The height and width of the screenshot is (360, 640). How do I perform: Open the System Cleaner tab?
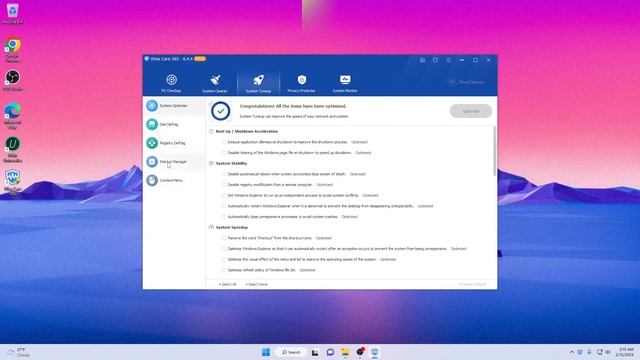(215, 83)
